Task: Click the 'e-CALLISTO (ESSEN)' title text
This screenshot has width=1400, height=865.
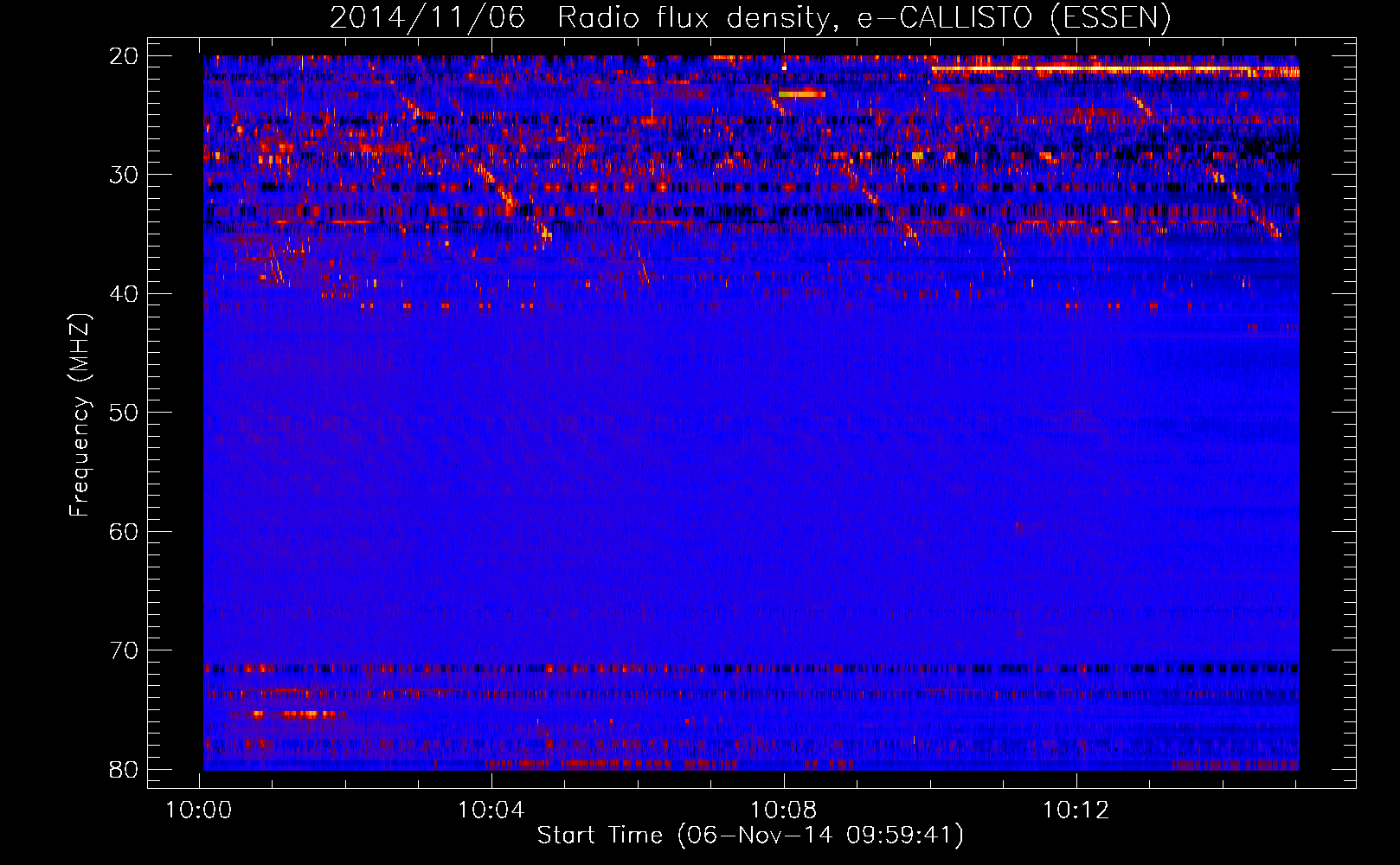Action: click(x=1014, y=17)
